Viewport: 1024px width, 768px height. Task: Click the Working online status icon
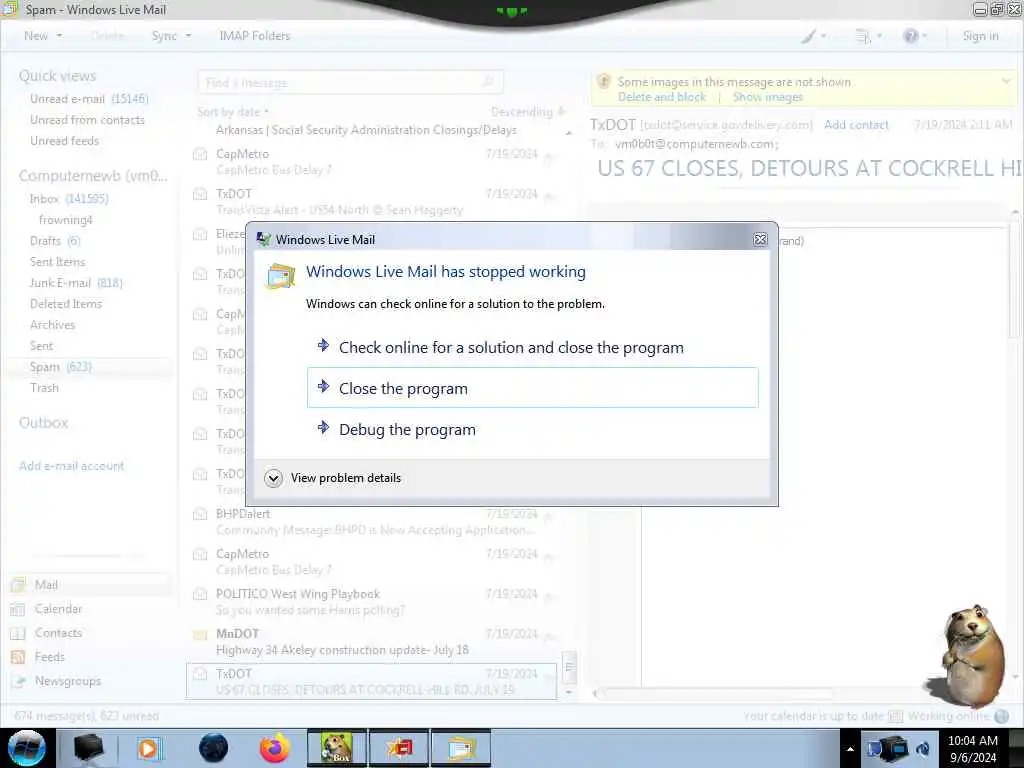pos(1000,716)
